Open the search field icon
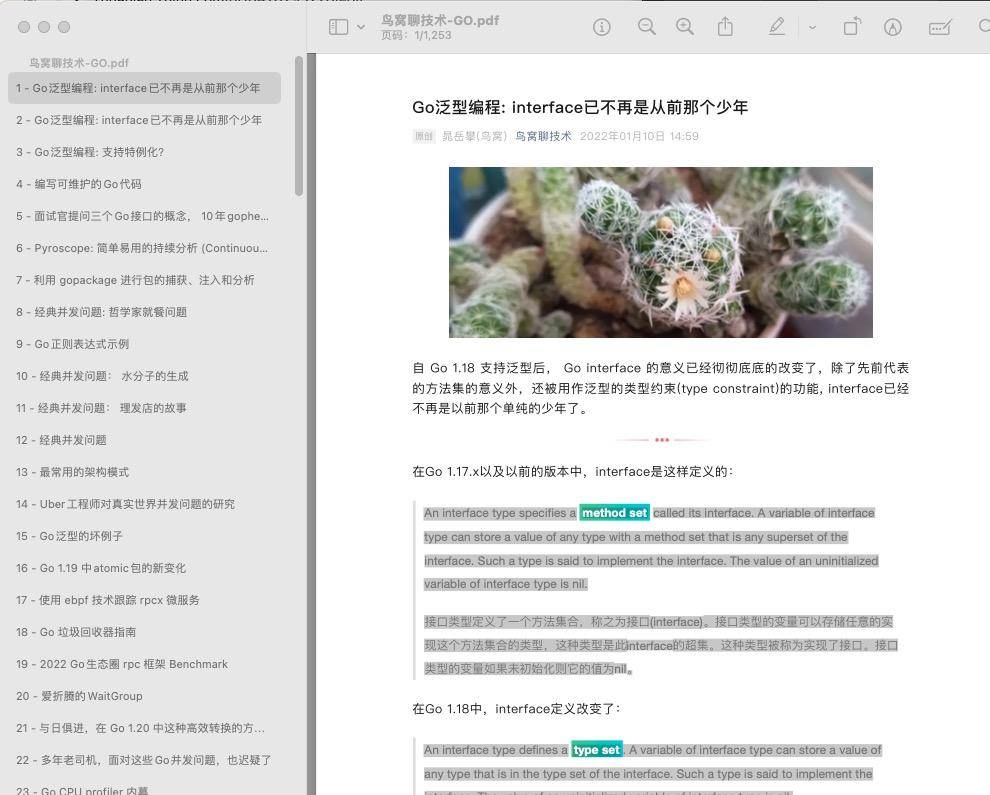The height and width of the screenshot is (795, 990). pyautogui.click(x=984, y=27)
